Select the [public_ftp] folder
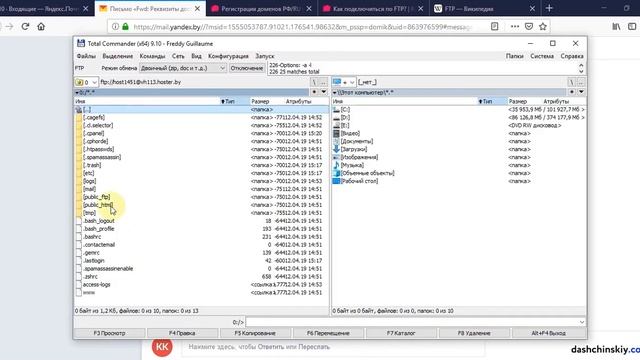The height and width of the screenshot is (360, 640). 202,197
